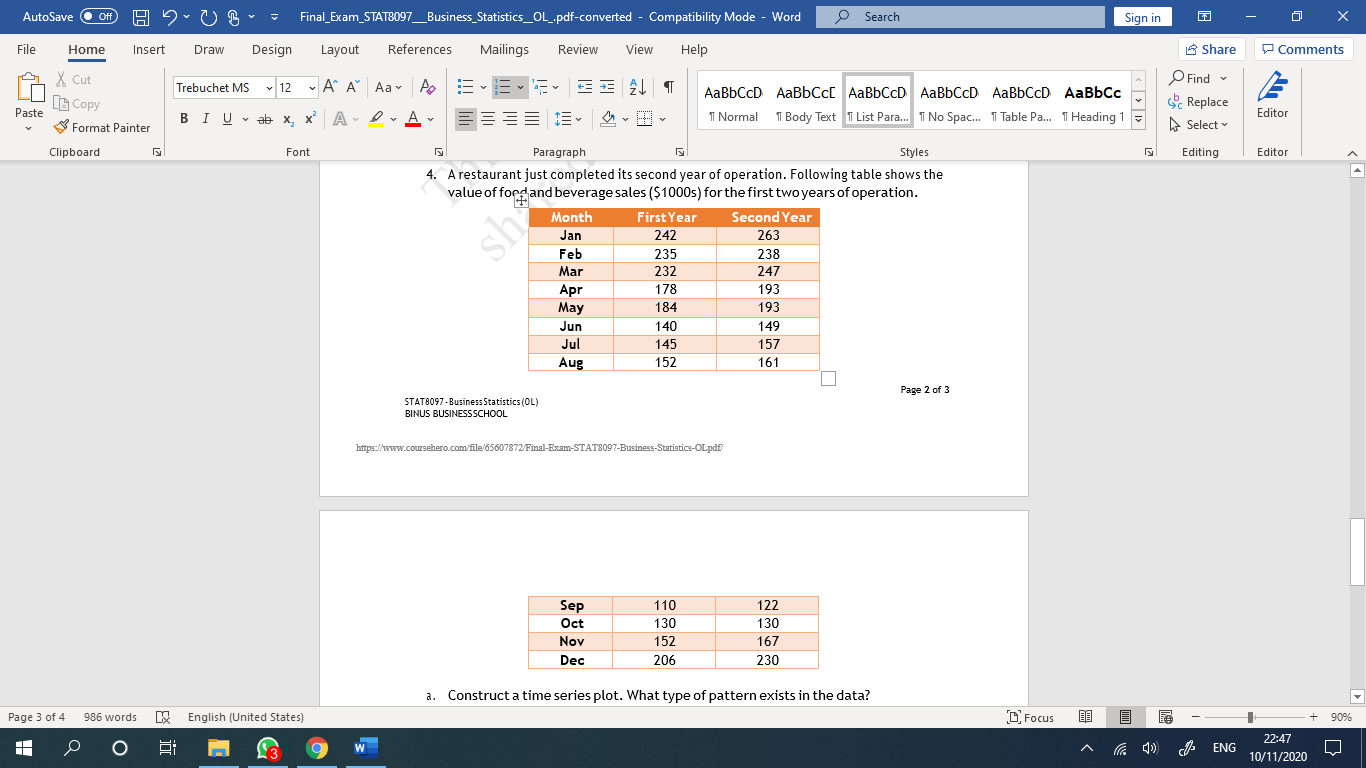Viewport: 1366px width, 768px height.
Task: Click the Increase Indent icon
Action: point(609,87)
